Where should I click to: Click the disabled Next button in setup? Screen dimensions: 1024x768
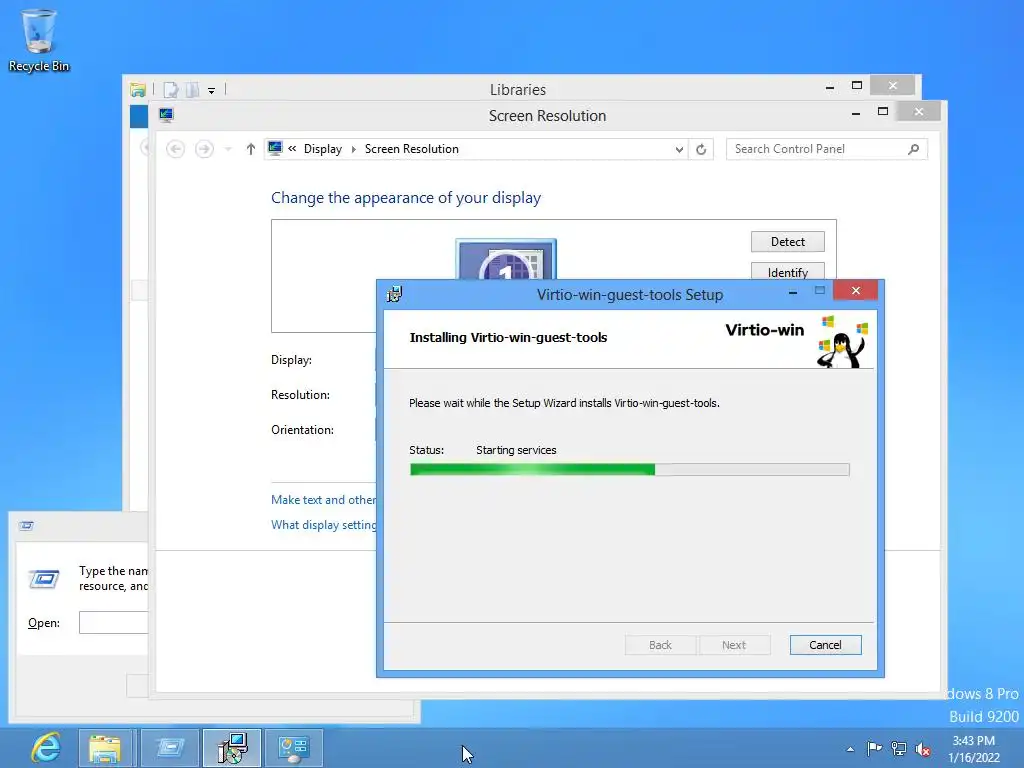(734, 645)
